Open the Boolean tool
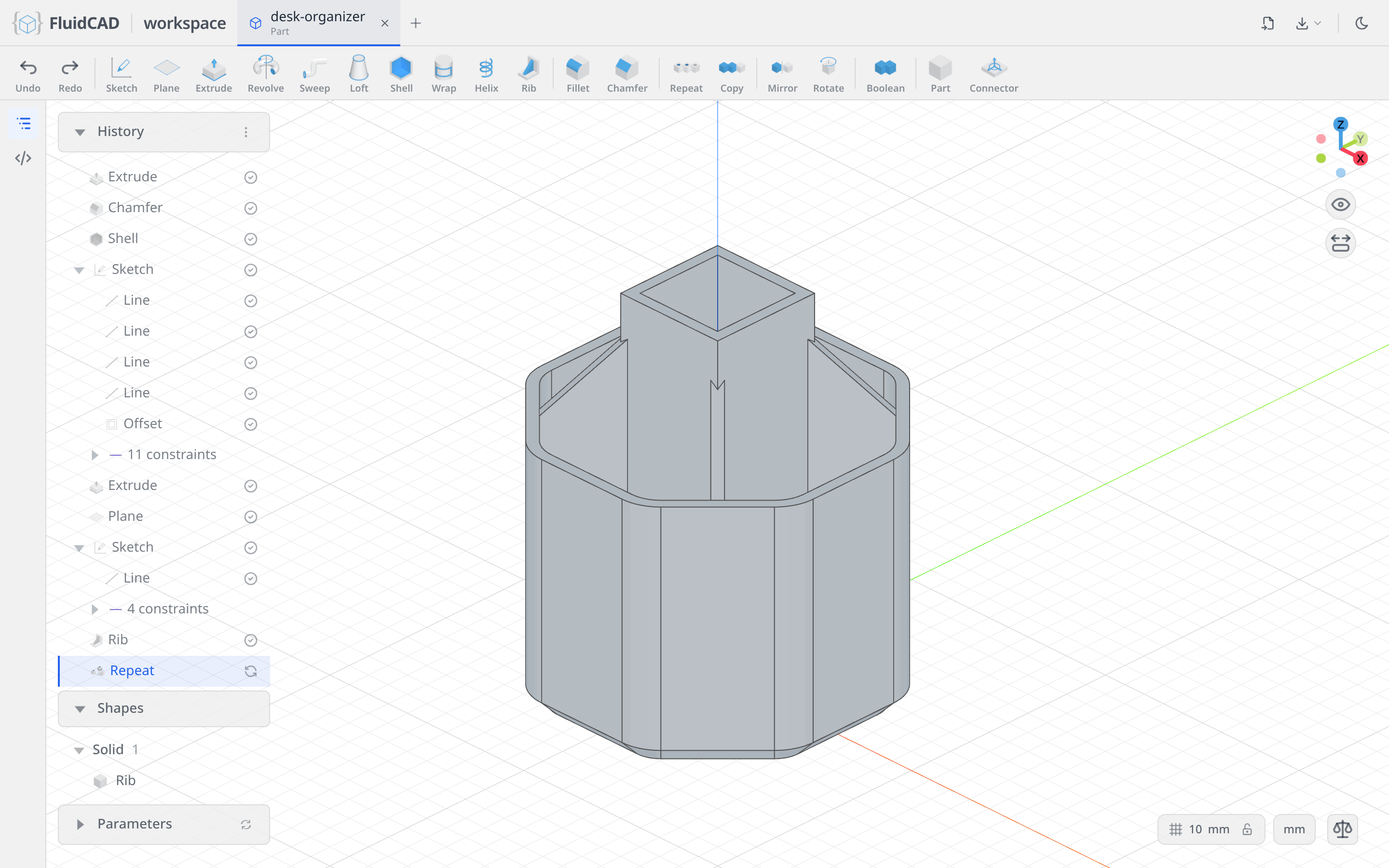This screenshot has height=868, width=1389. coord(885,75)
